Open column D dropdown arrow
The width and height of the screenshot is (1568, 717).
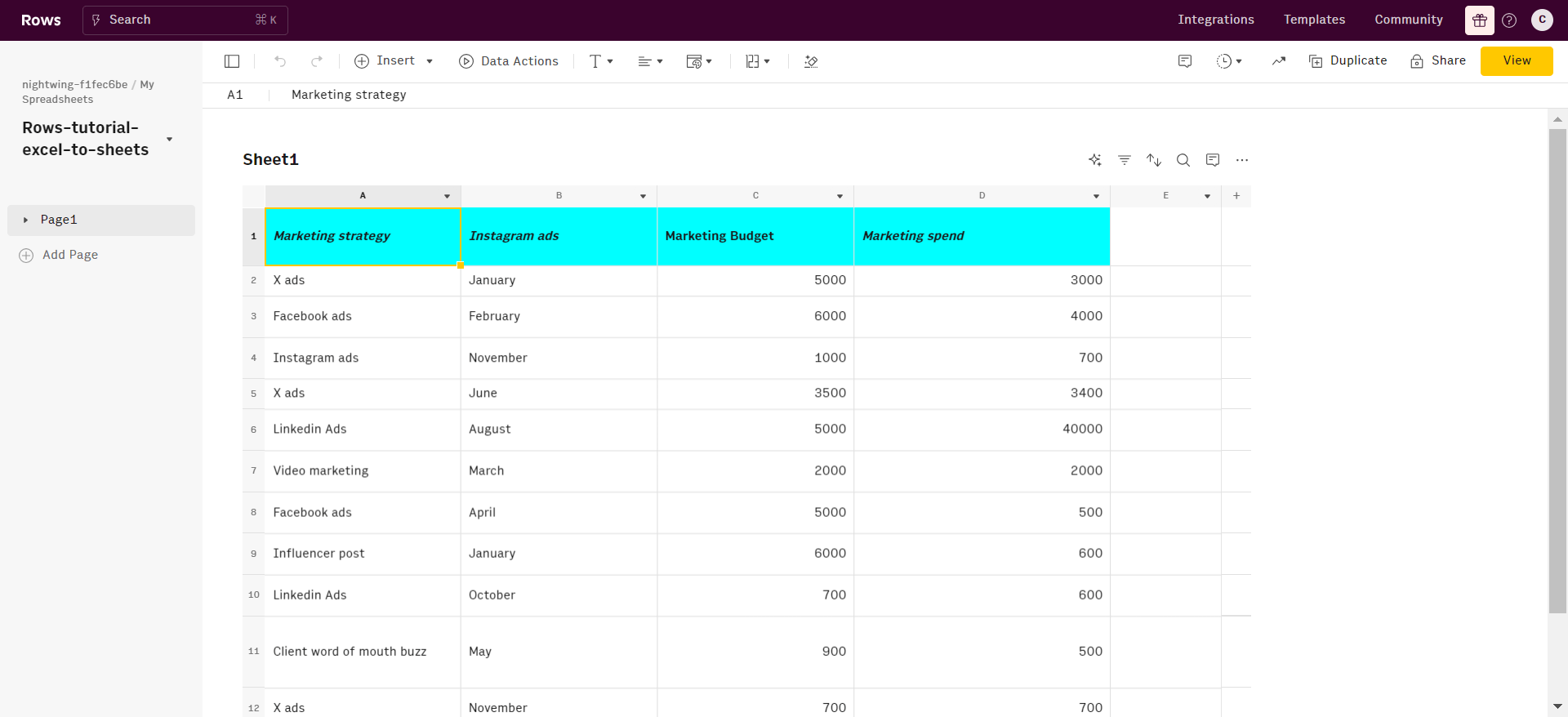(1096, 196)
